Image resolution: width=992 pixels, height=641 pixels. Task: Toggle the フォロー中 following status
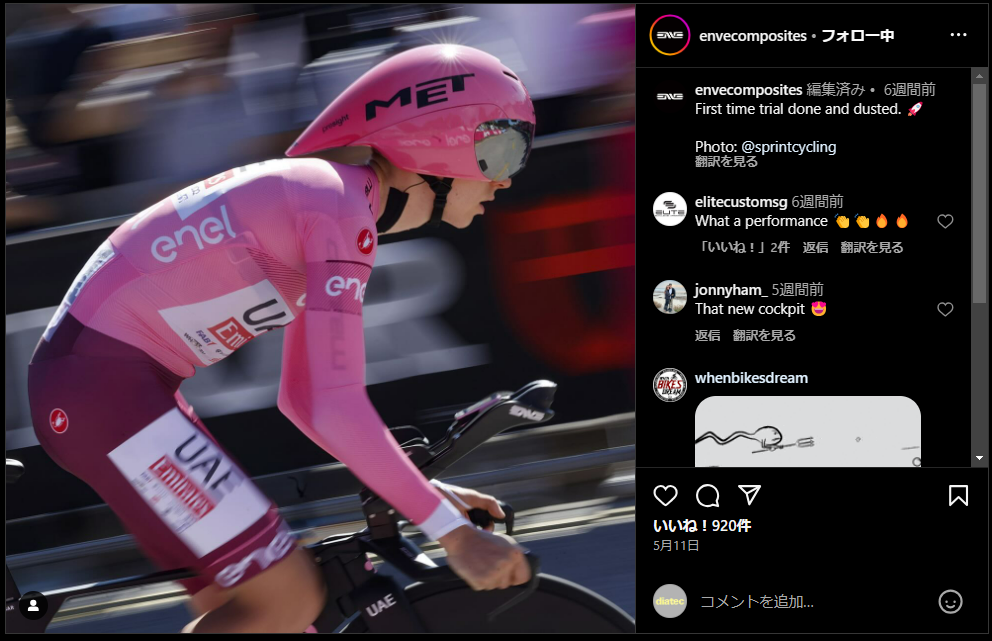point(857,35)
